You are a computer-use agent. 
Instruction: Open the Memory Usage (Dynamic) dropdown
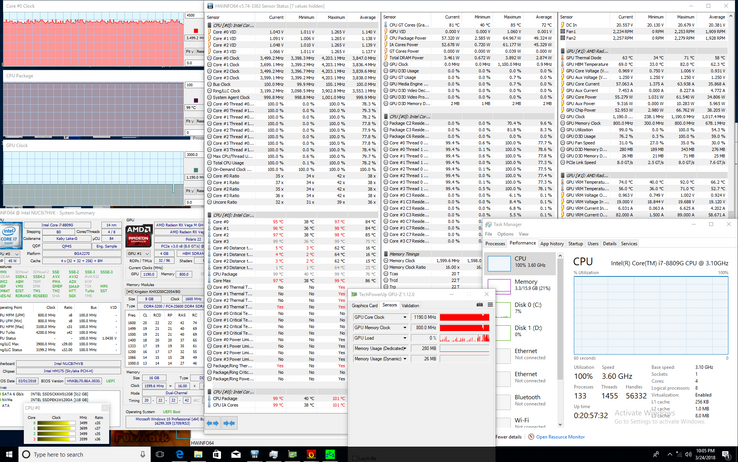click(x=404, y=358)
